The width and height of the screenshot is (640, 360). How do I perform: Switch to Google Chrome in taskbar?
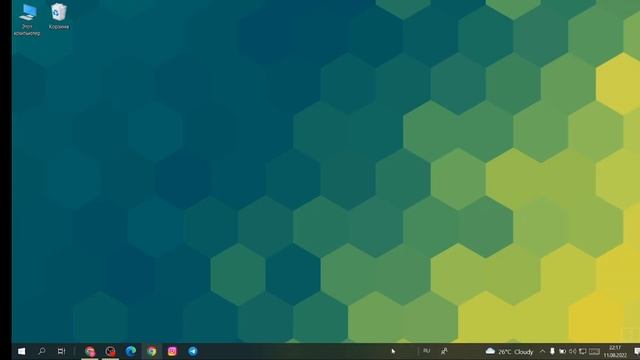point(151,351)
